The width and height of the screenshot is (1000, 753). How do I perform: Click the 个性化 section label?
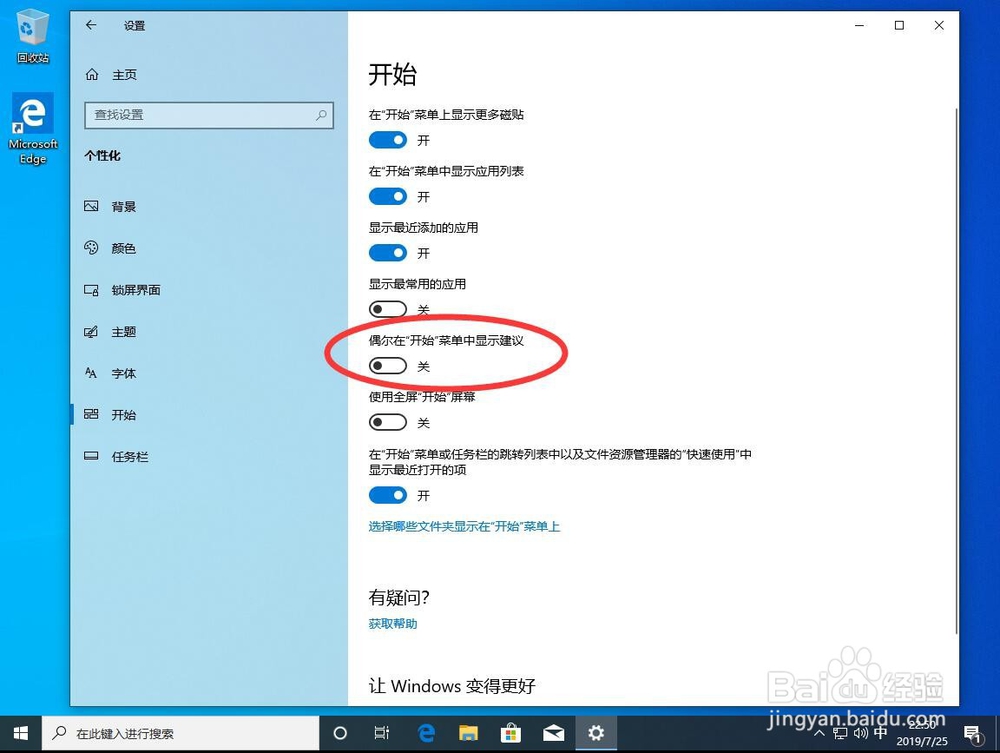point(103,156)
